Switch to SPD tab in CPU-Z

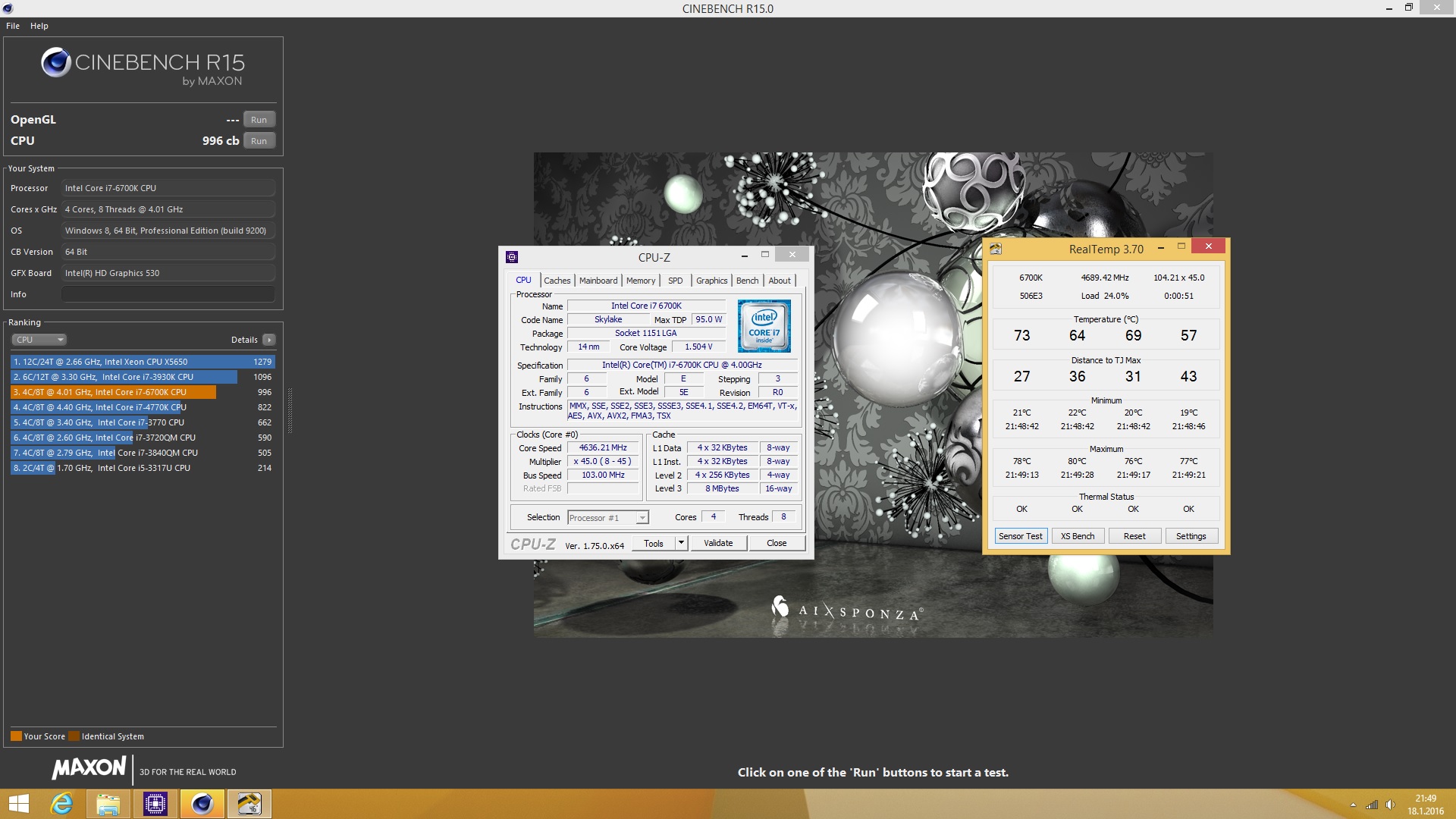675,281
